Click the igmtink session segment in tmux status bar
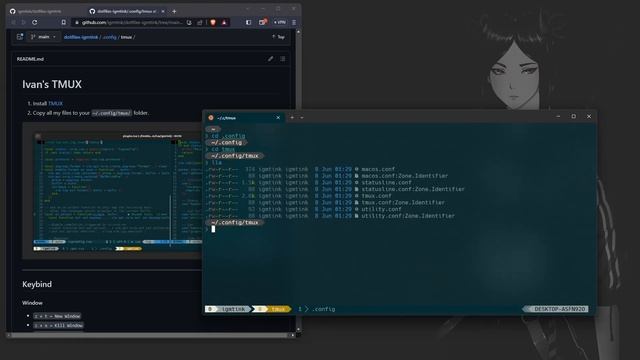The width and height of the screenshot is (640, 360). pos(228,309)
